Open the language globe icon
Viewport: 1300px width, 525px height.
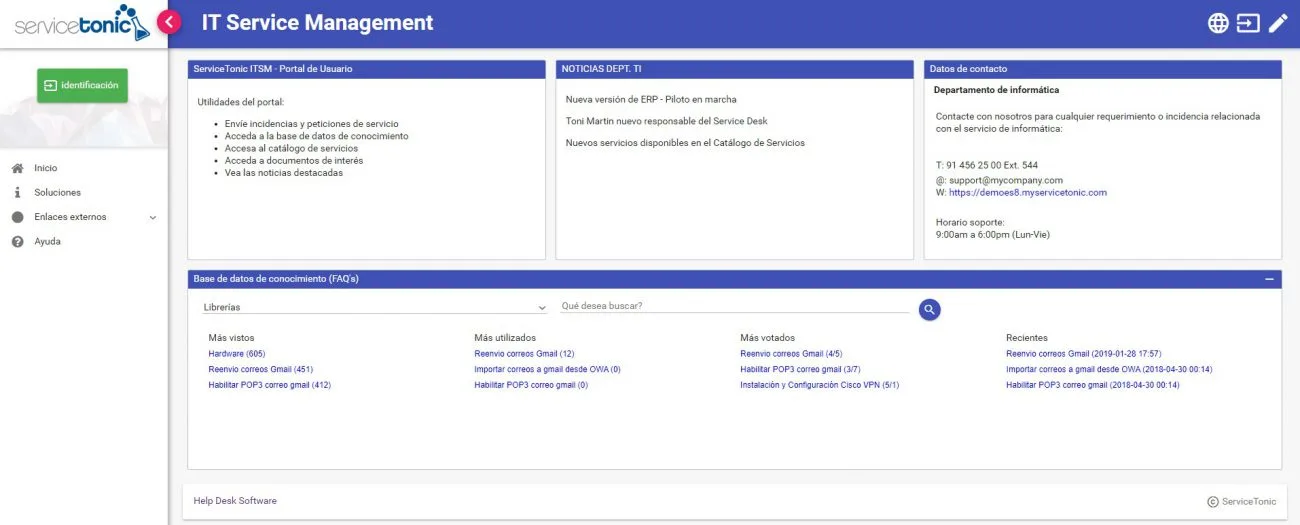pyautogui.click(x=1218, y=23)
